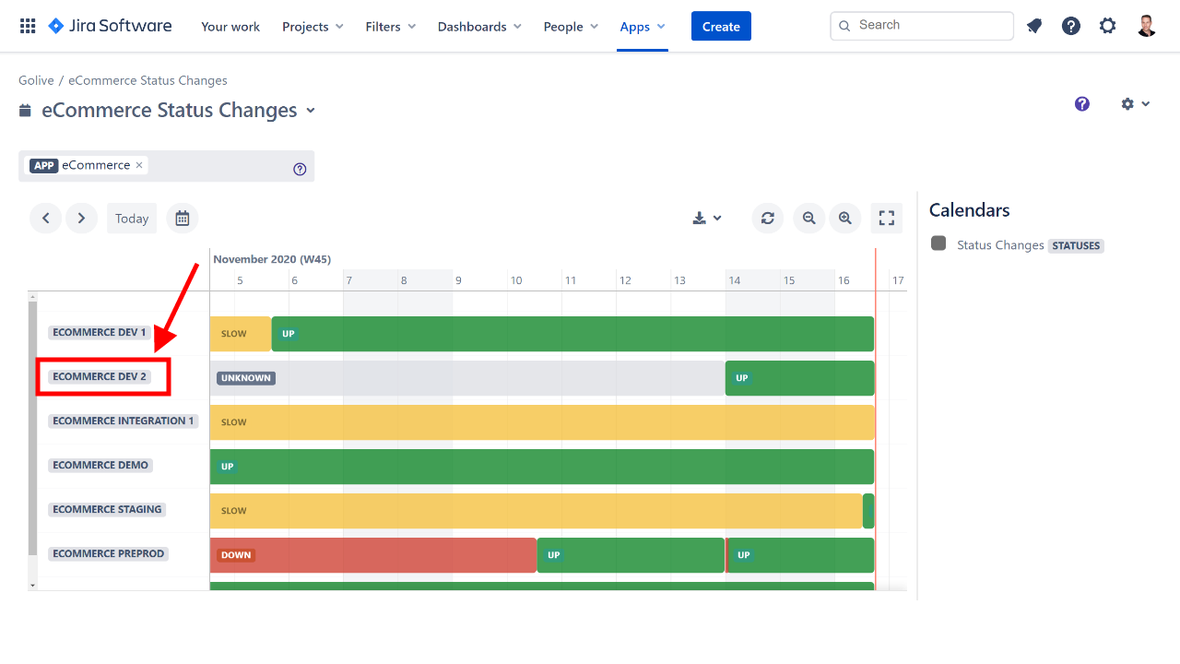Expand the Projects dropdown menu

312,27
